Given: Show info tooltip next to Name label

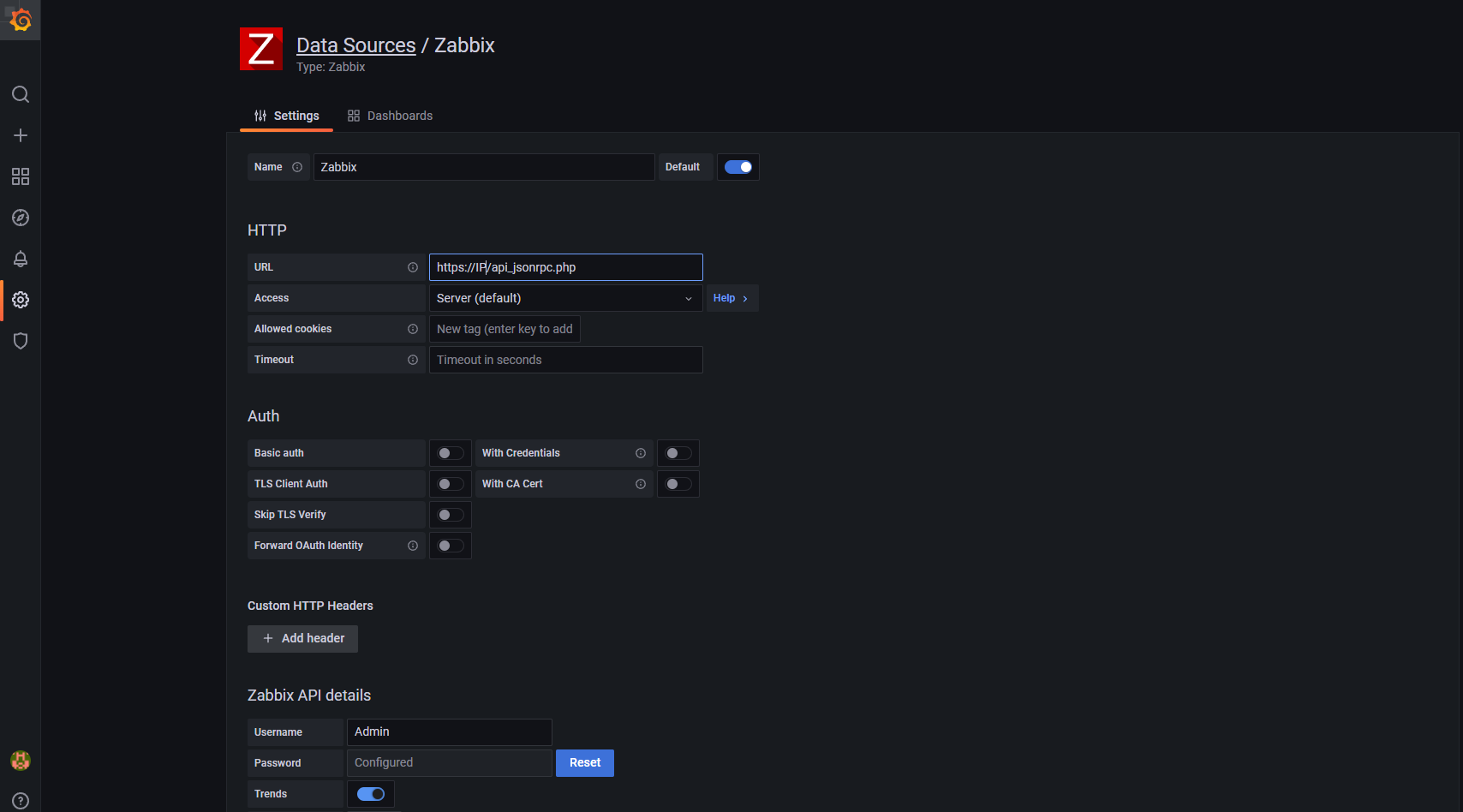Looking at the screenshot, I should click(297, 167).
